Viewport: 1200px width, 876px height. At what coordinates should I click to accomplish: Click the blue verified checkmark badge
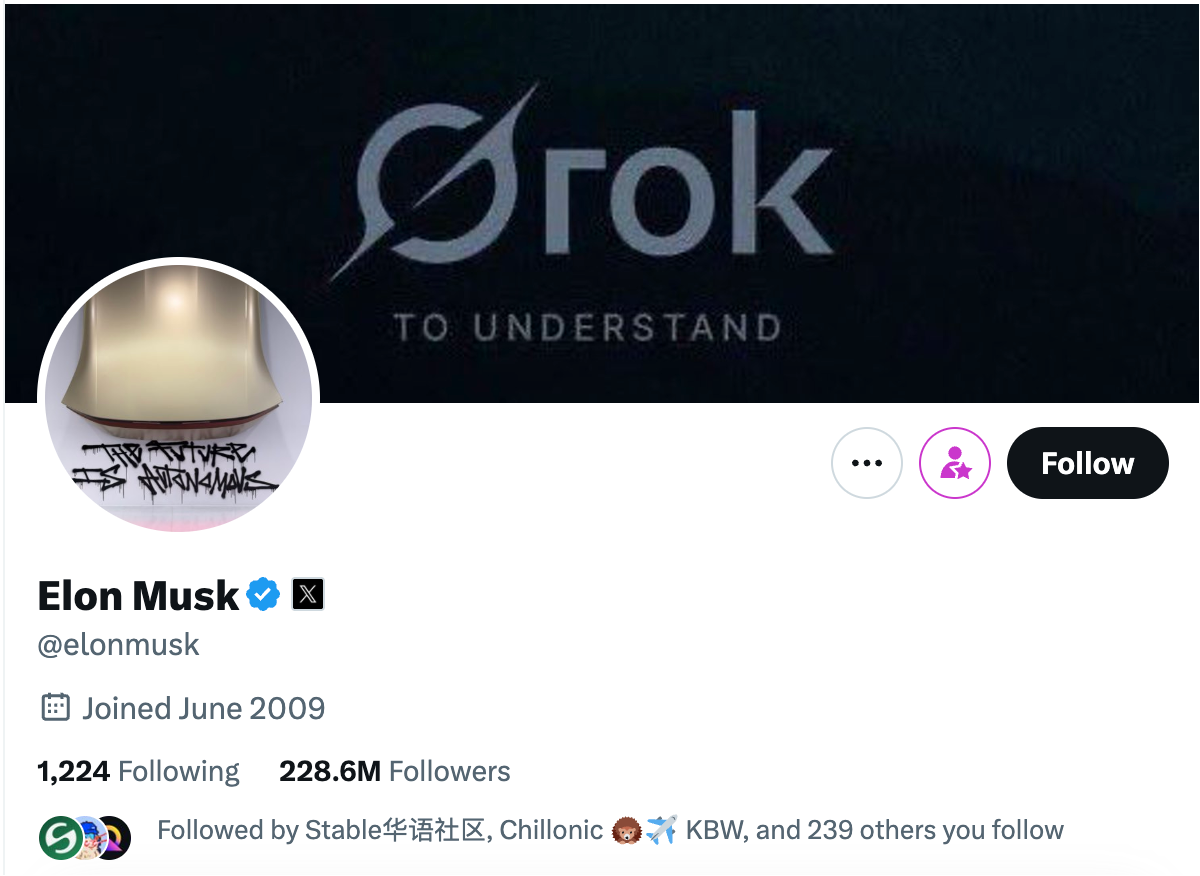[263, 594]
